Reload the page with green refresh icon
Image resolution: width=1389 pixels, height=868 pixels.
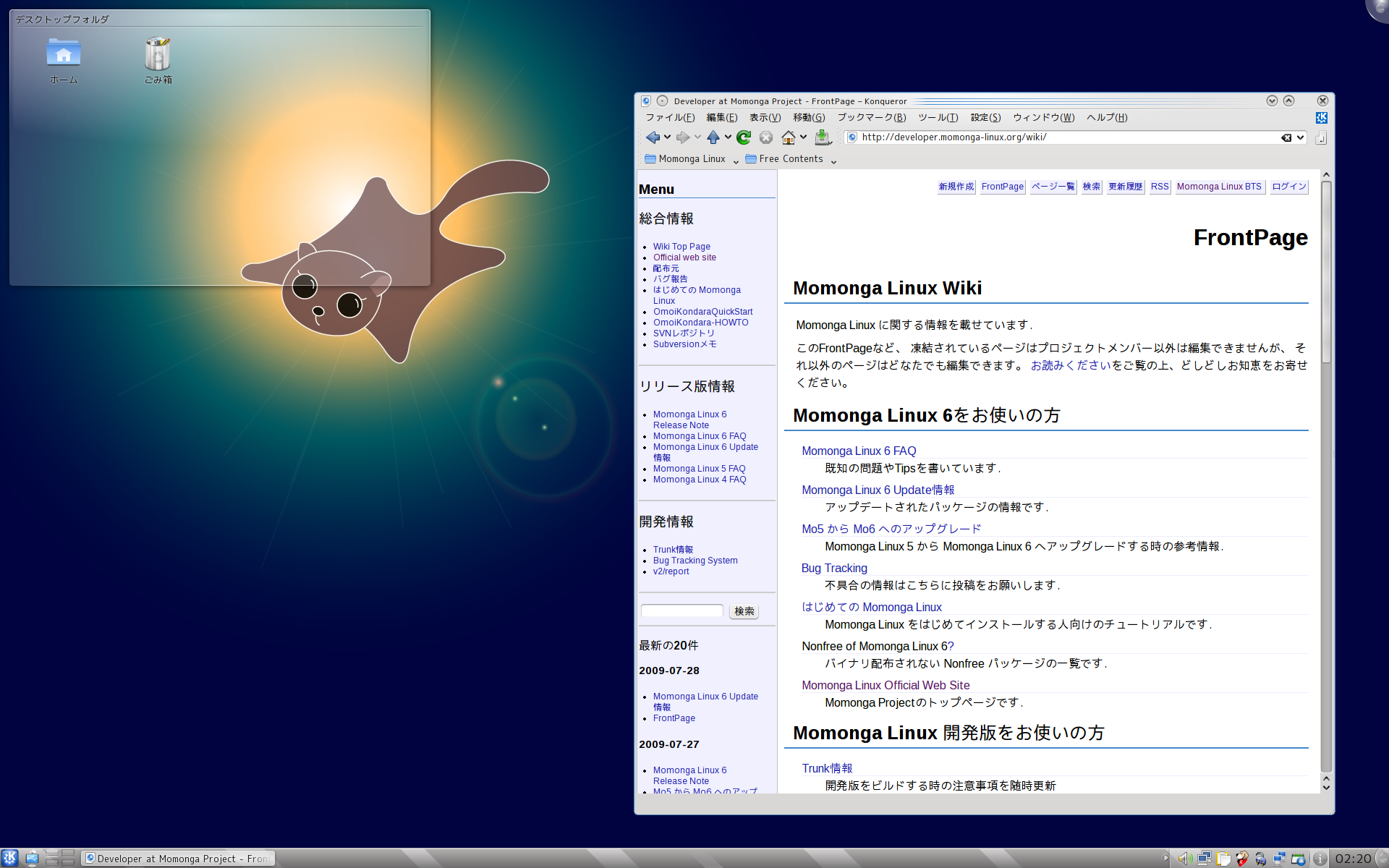click(744, 137)
